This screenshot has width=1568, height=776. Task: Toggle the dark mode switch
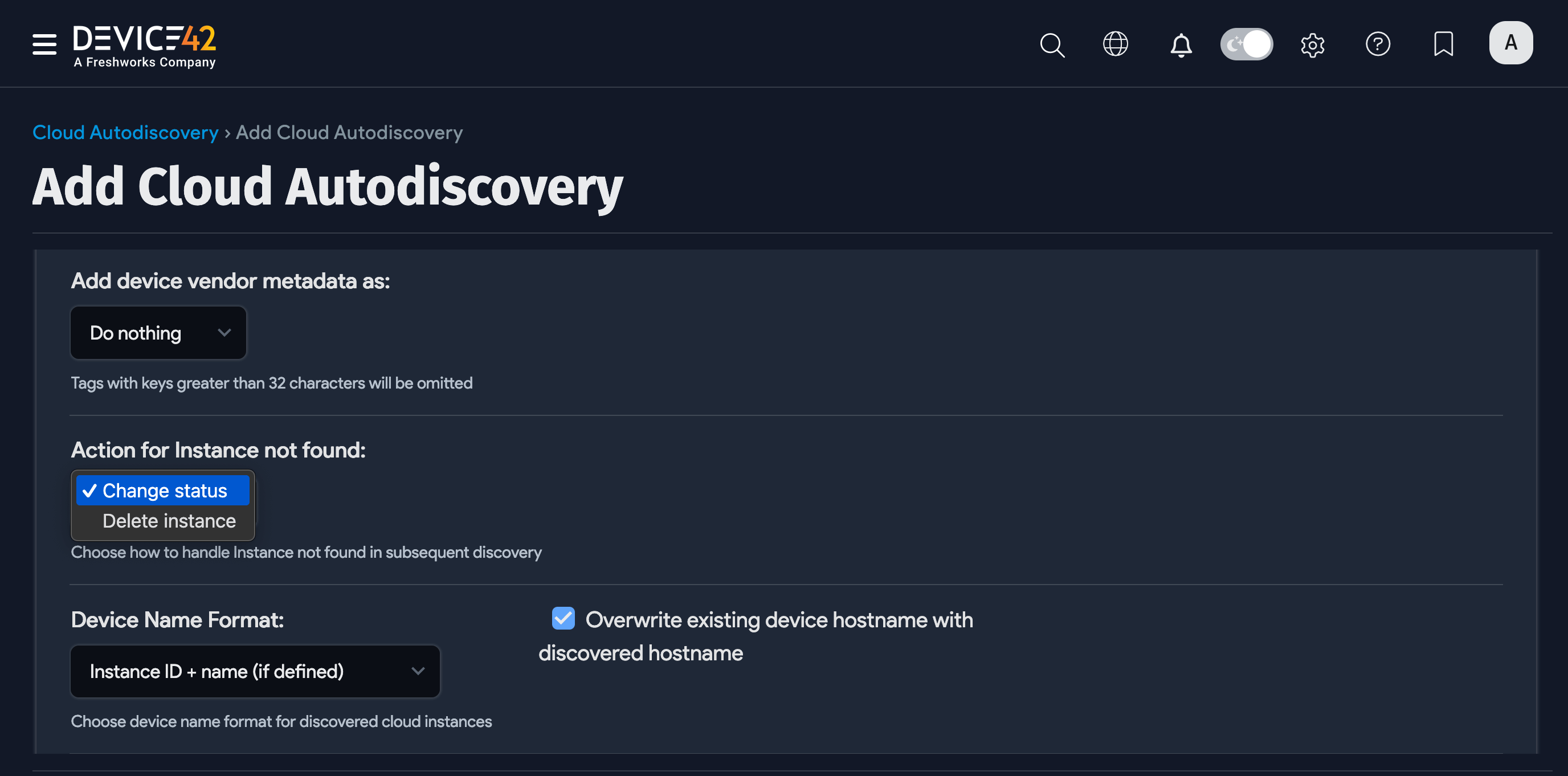[1247, 44]
